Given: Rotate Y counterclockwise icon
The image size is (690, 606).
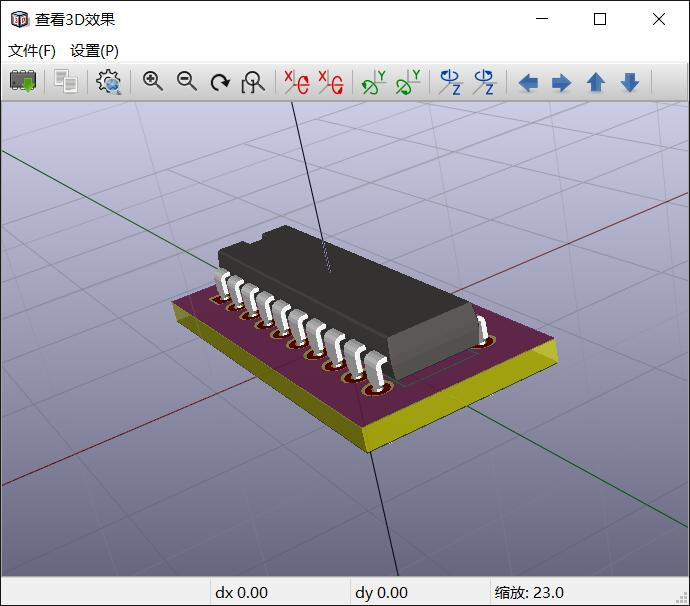Looking at the screenshot, I should [408, 82].
